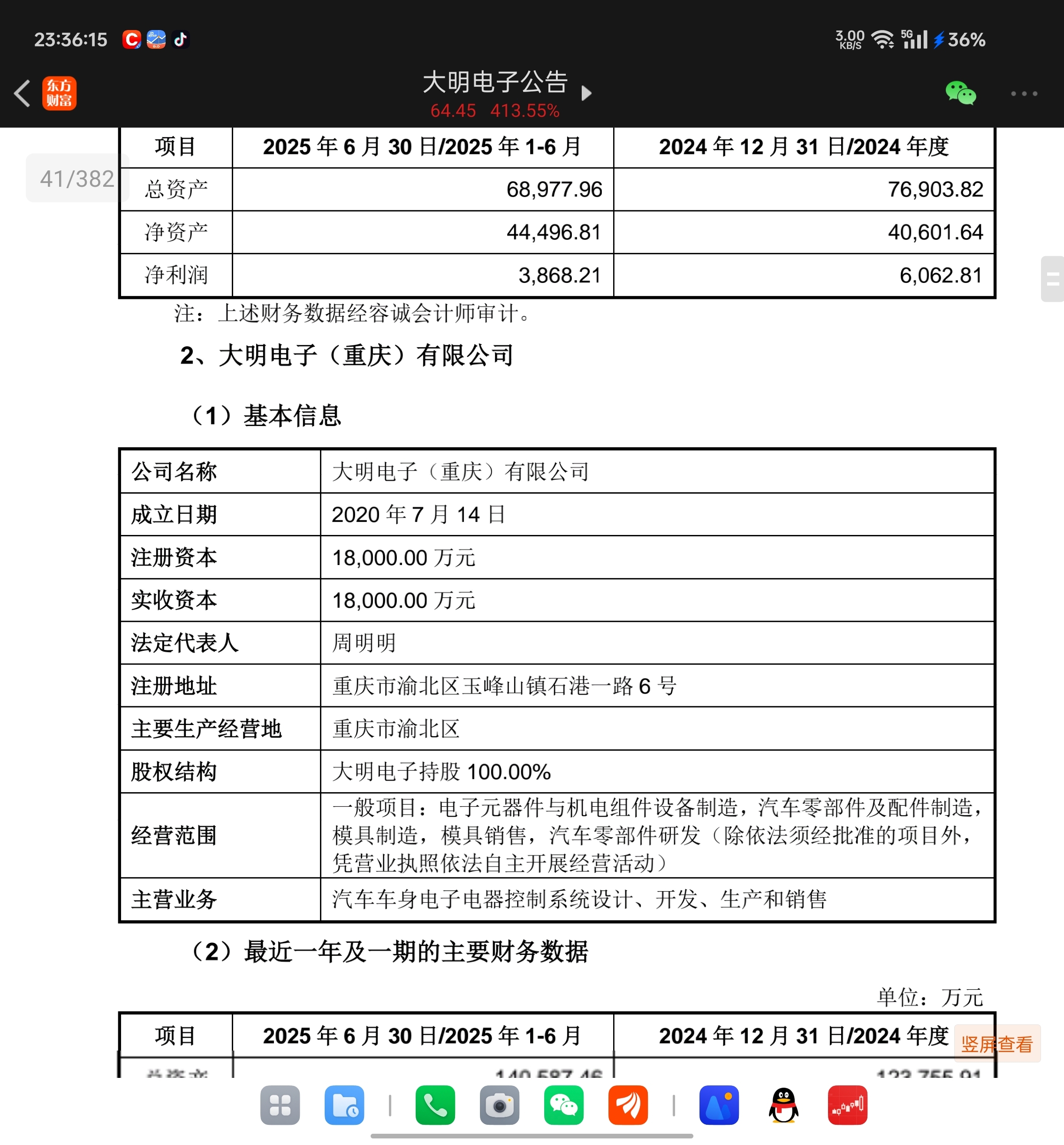1064x1145 pixels.
Task: Open WeChat from the dock
Action: [x=564, y=1105]
